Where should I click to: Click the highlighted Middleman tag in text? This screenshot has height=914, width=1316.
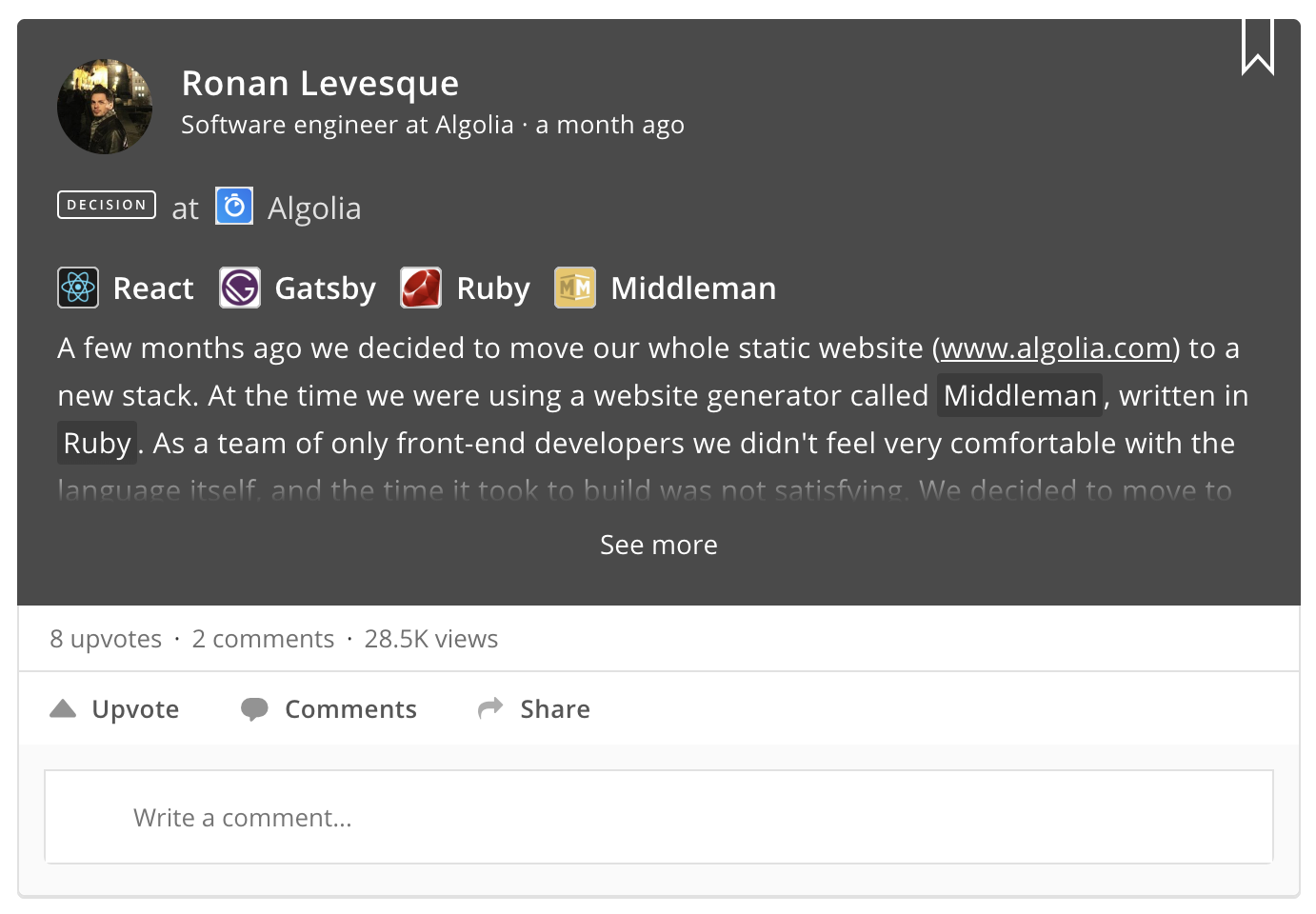pyautogui.click(x=1020, y=395)
